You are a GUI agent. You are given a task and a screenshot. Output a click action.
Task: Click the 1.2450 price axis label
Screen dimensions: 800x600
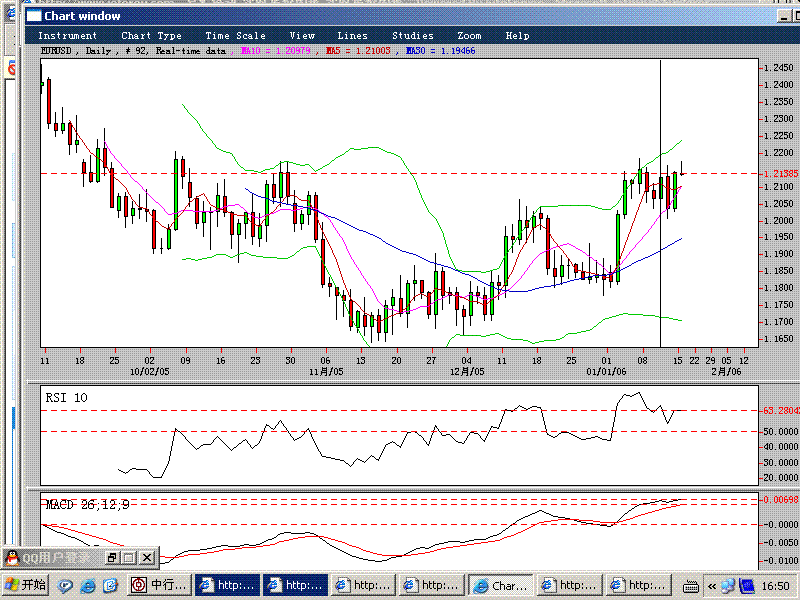(779, 68)
